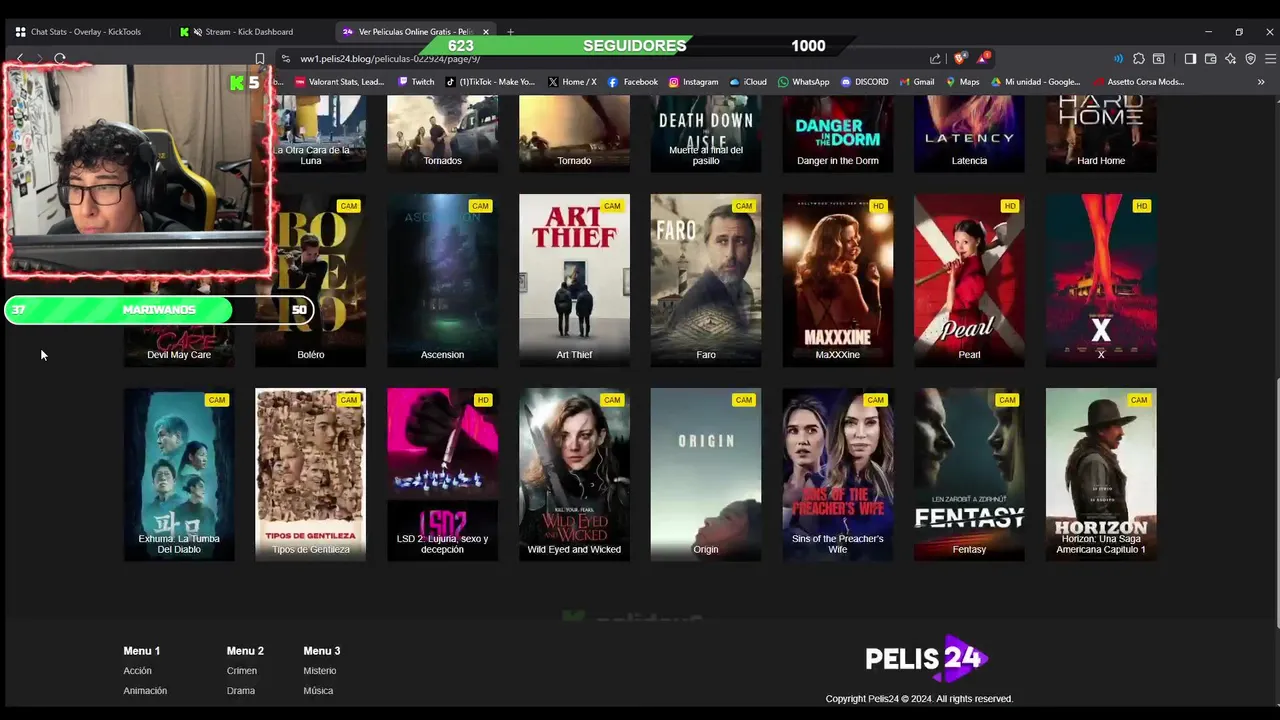Open the Extensions puzzle-piece icon
This screenshot has width=1280, height=720.
1138,59
